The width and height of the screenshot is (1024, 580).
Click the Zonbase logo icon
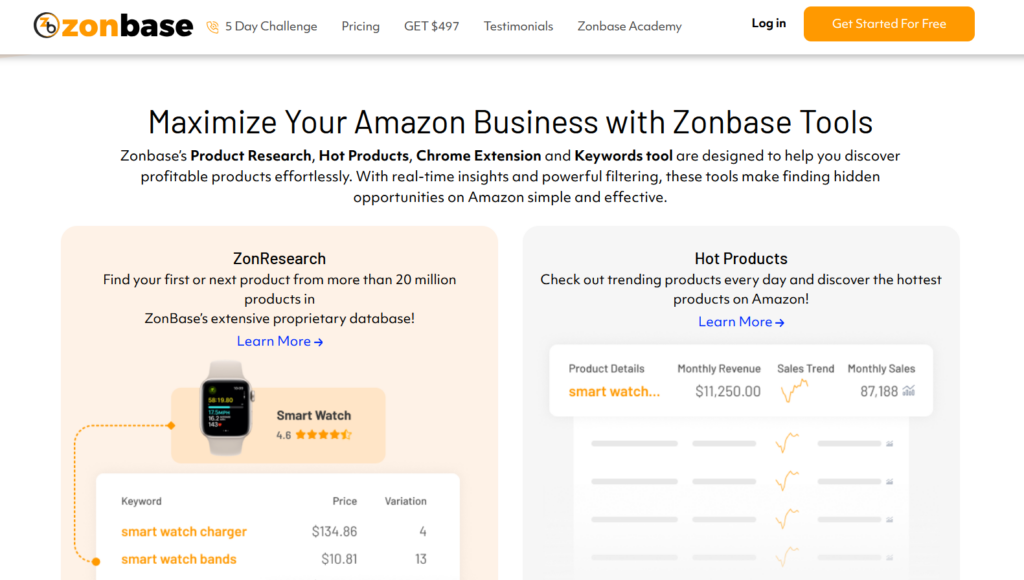coord(46,26)
